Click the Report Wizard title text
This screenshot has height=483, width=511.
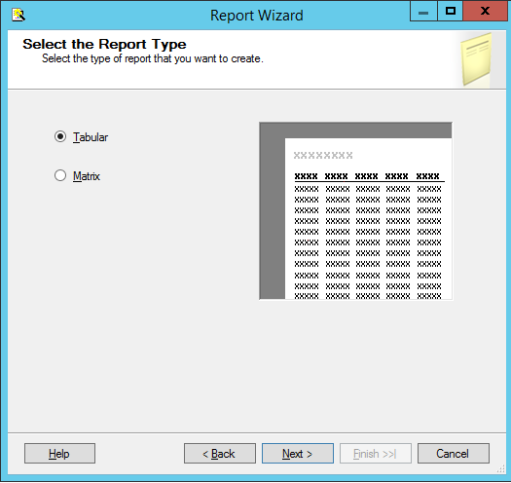point(257,15)
